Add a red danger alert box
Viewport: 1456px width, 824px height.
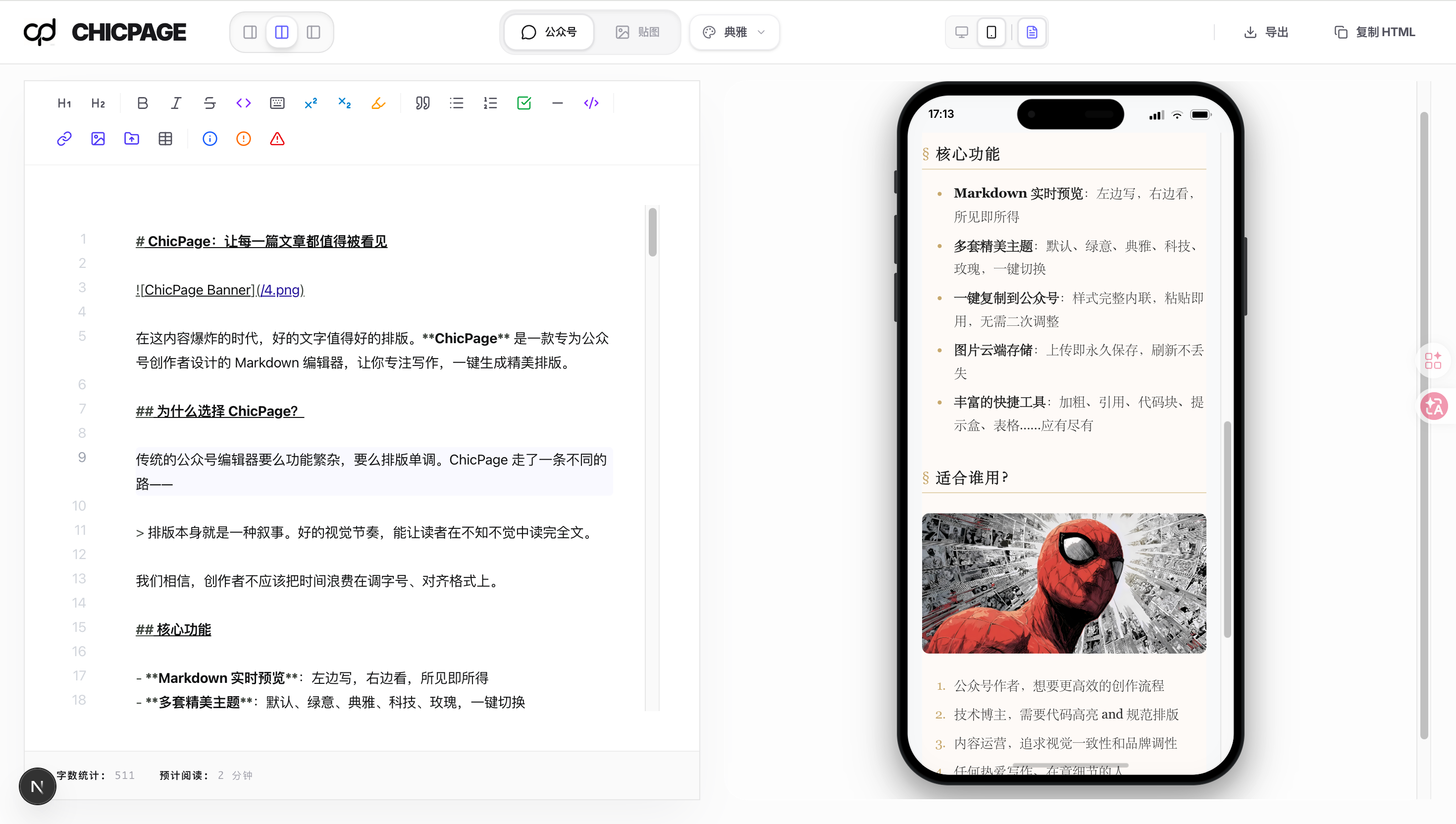277,139
